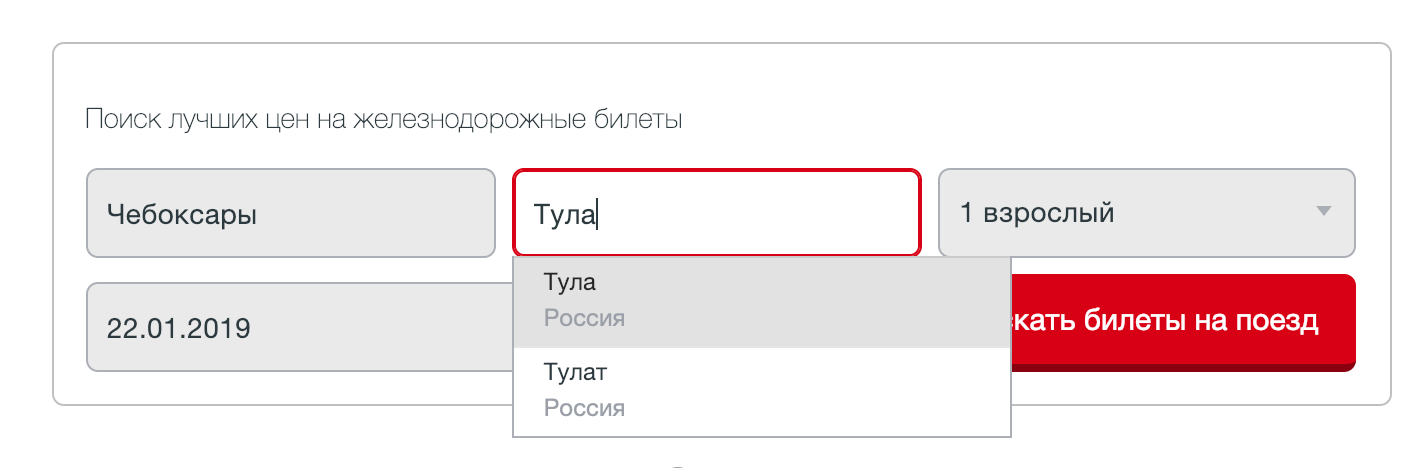Focus the departure field containing Чебоксары
The height and width of the screenshot is (468, 1428).
[291, 212]
